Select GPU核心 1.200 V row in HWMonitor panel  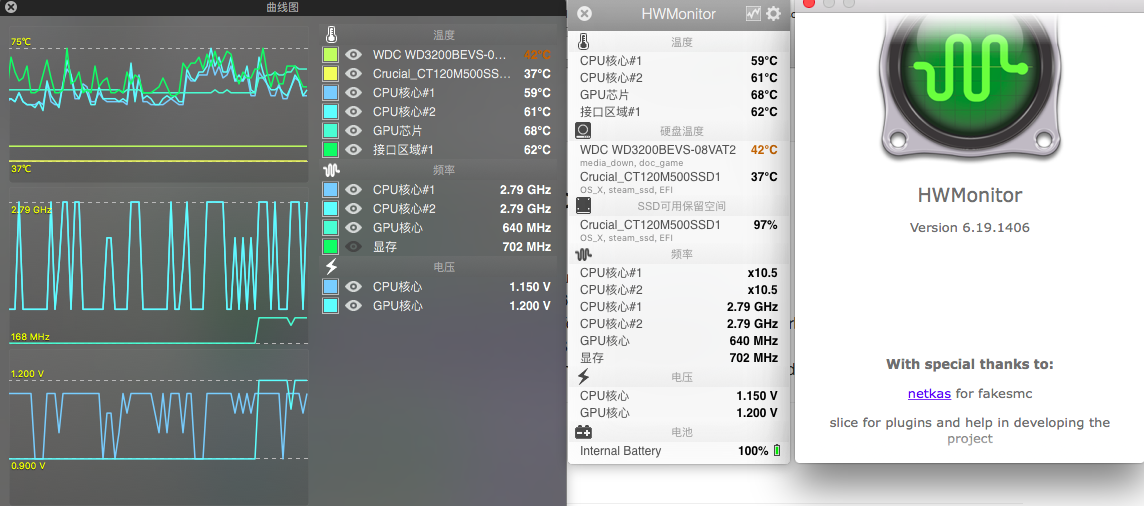point(679,413)
